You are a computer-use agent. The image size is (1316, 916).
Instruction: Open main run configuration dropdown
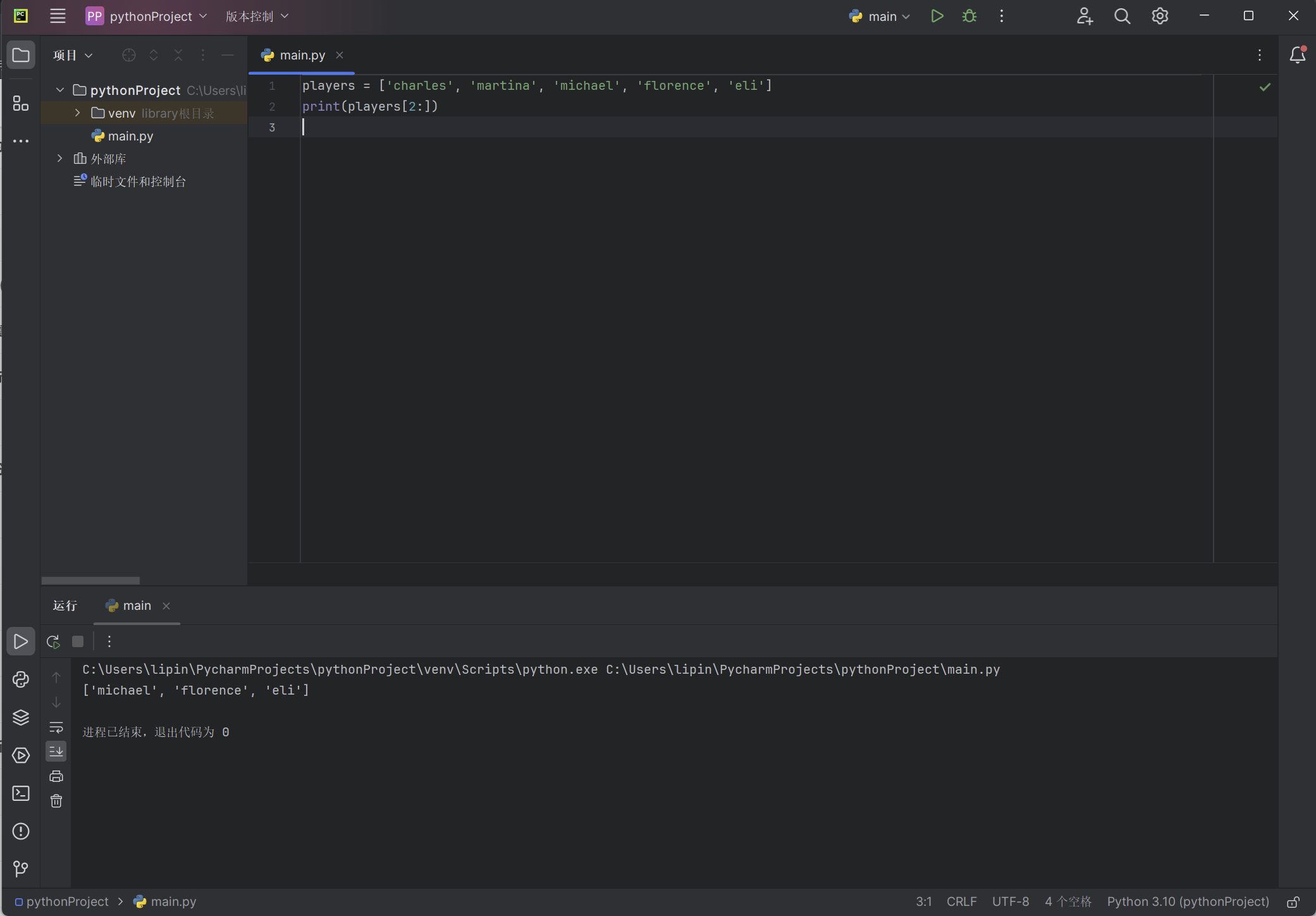pyautogui.click(x=880, y=16)
